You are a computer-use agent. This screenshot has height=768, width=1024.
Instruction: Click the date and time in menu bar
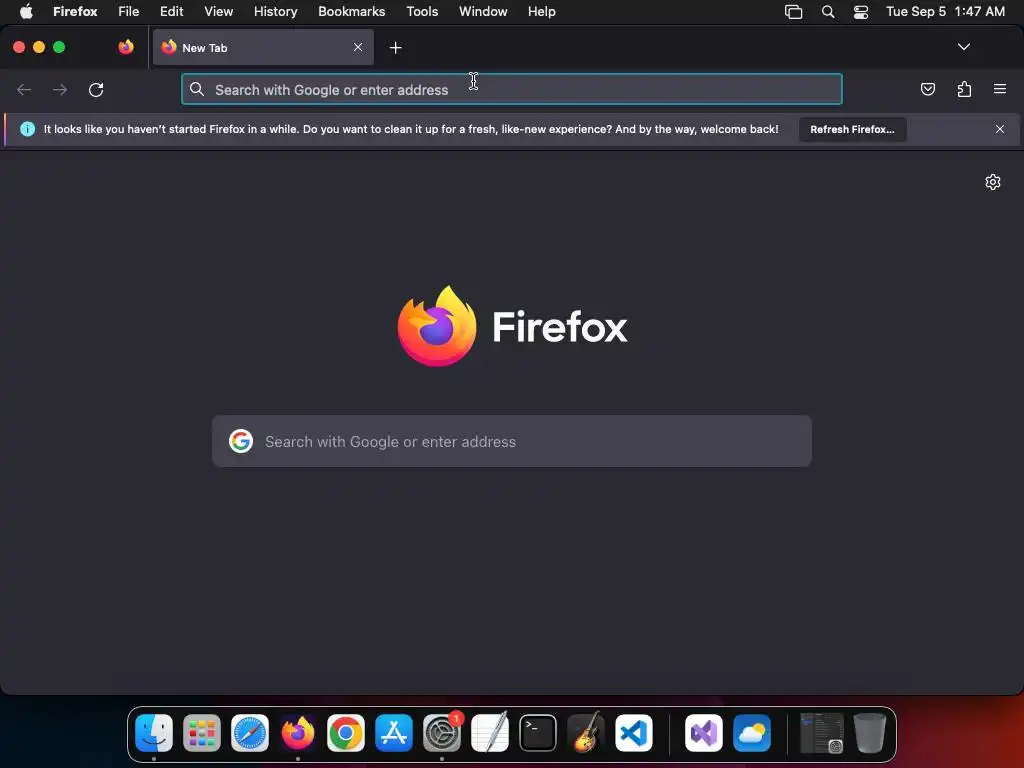pos(945,12)
